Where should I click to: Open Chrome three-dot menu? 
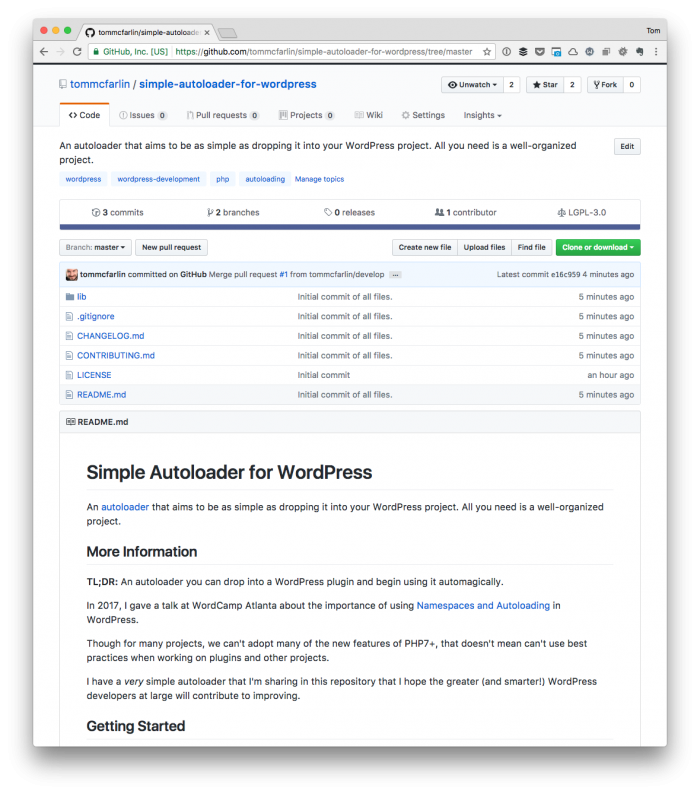coord(656,52)
